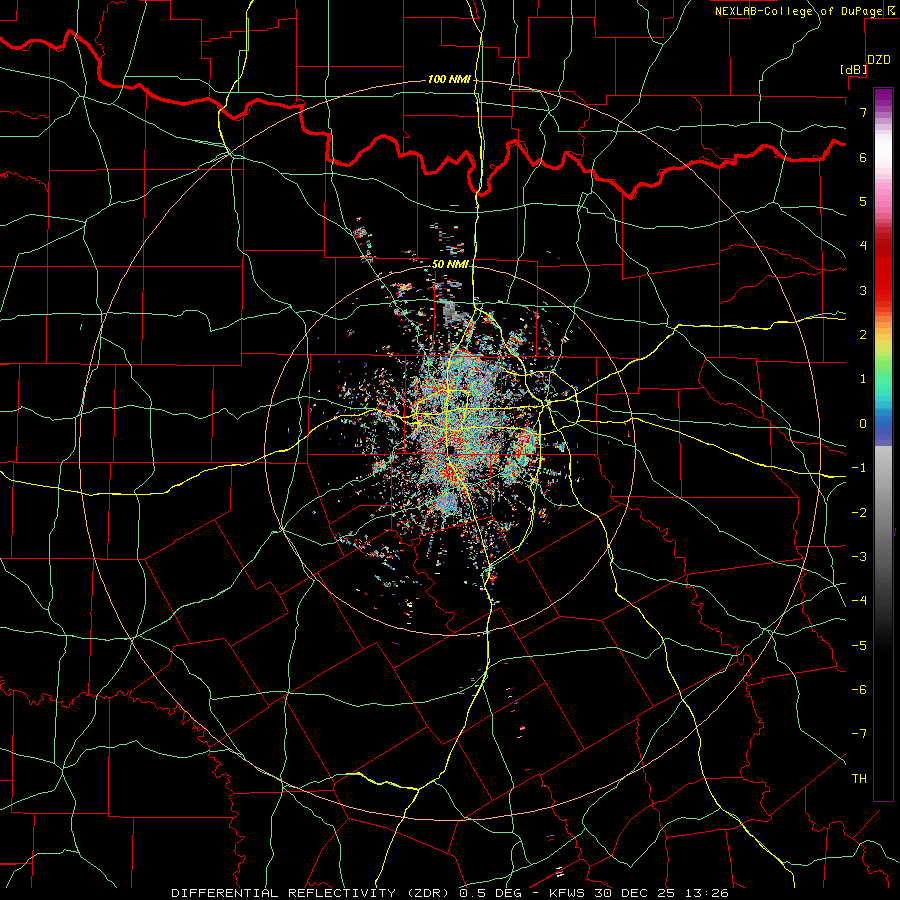Click the DZD legend title

pyautogui.click(x=878, y=60)
